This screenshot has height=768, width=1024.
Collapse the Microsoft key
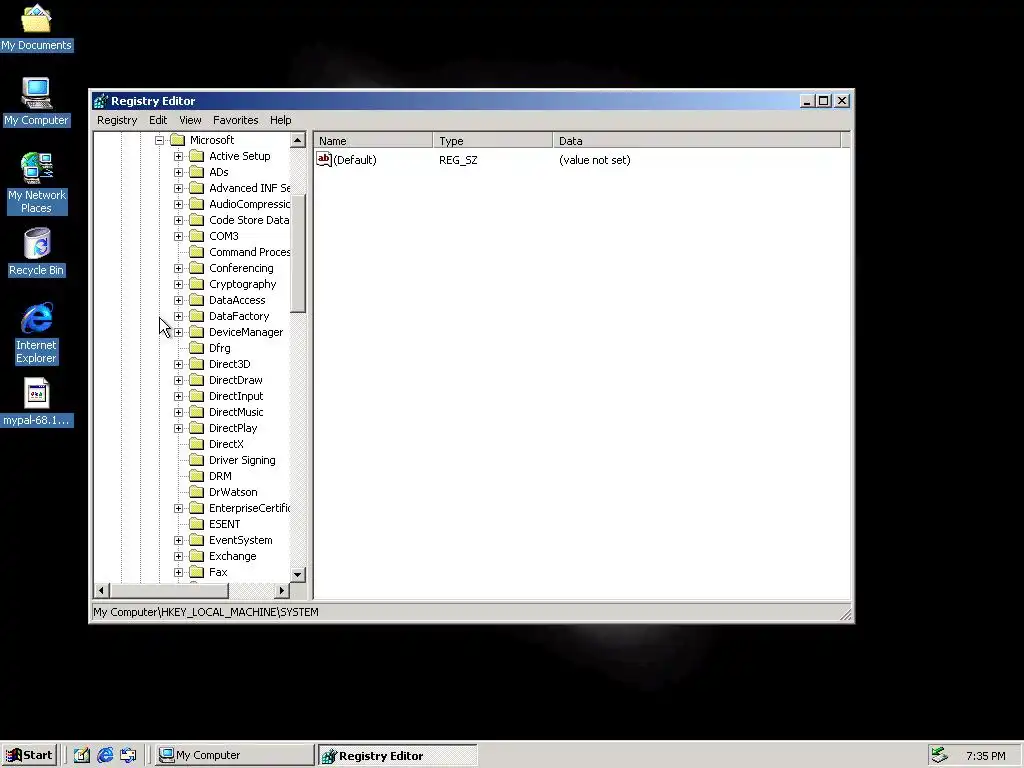pos(159,140)
